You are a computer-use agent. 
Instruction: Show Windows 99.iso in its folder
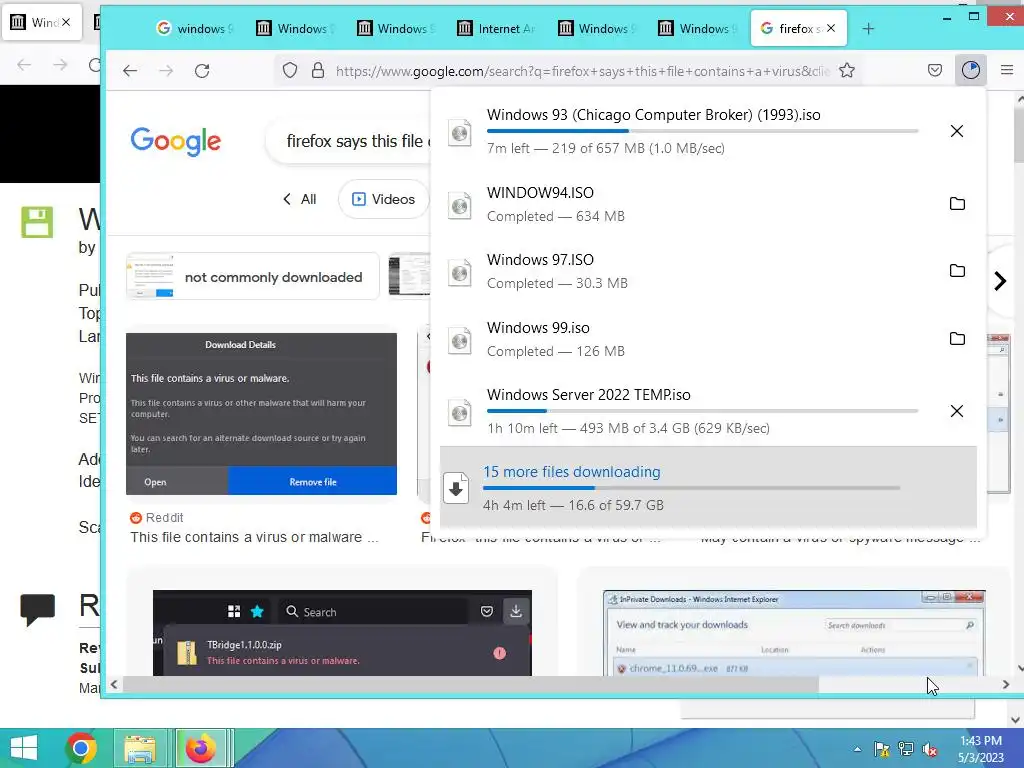[x=957, y=339]
